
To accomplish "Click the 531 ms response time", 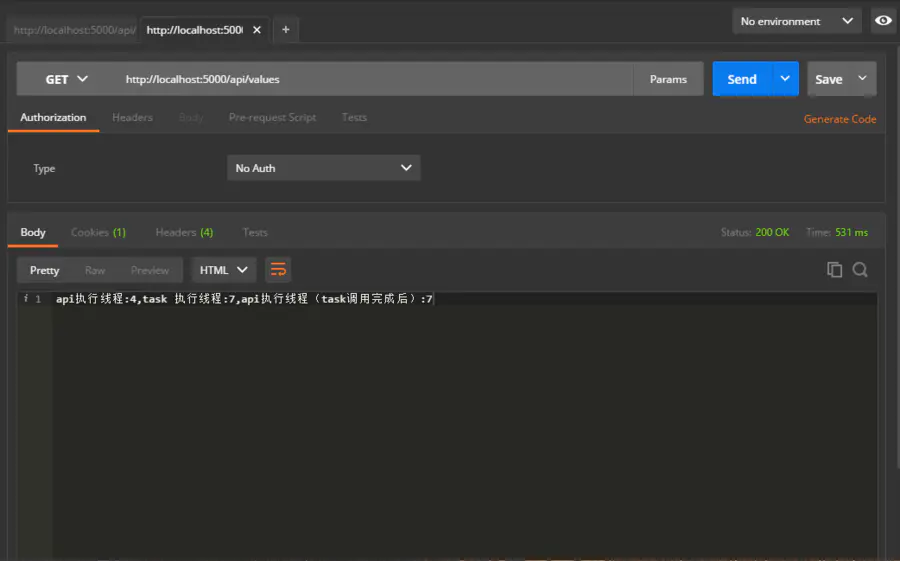I will point(851,233).
